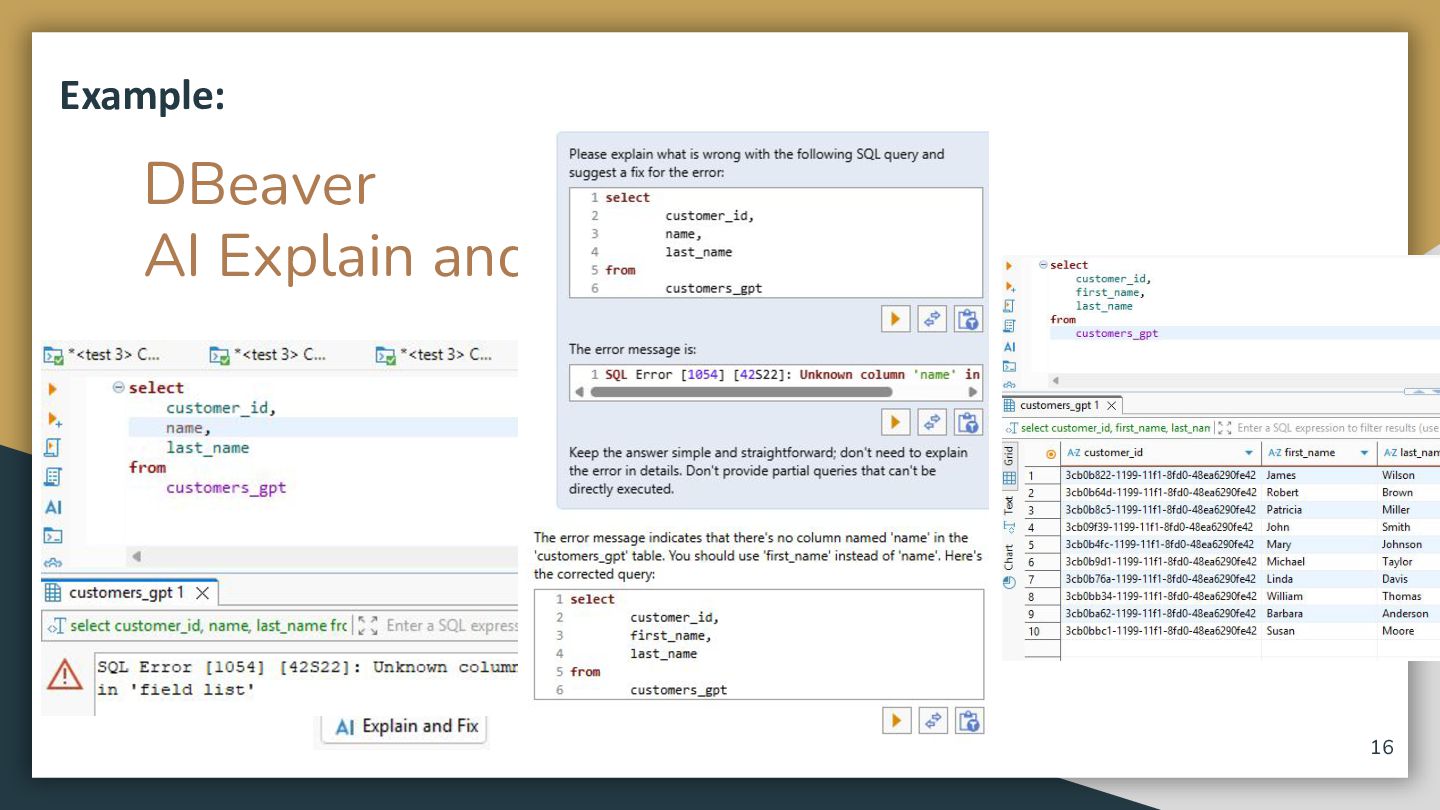This screenshot has height=810, width=1440.
Task: Collapse select block containing 'first_name,' in editor
Action: tap(1043, 265)
